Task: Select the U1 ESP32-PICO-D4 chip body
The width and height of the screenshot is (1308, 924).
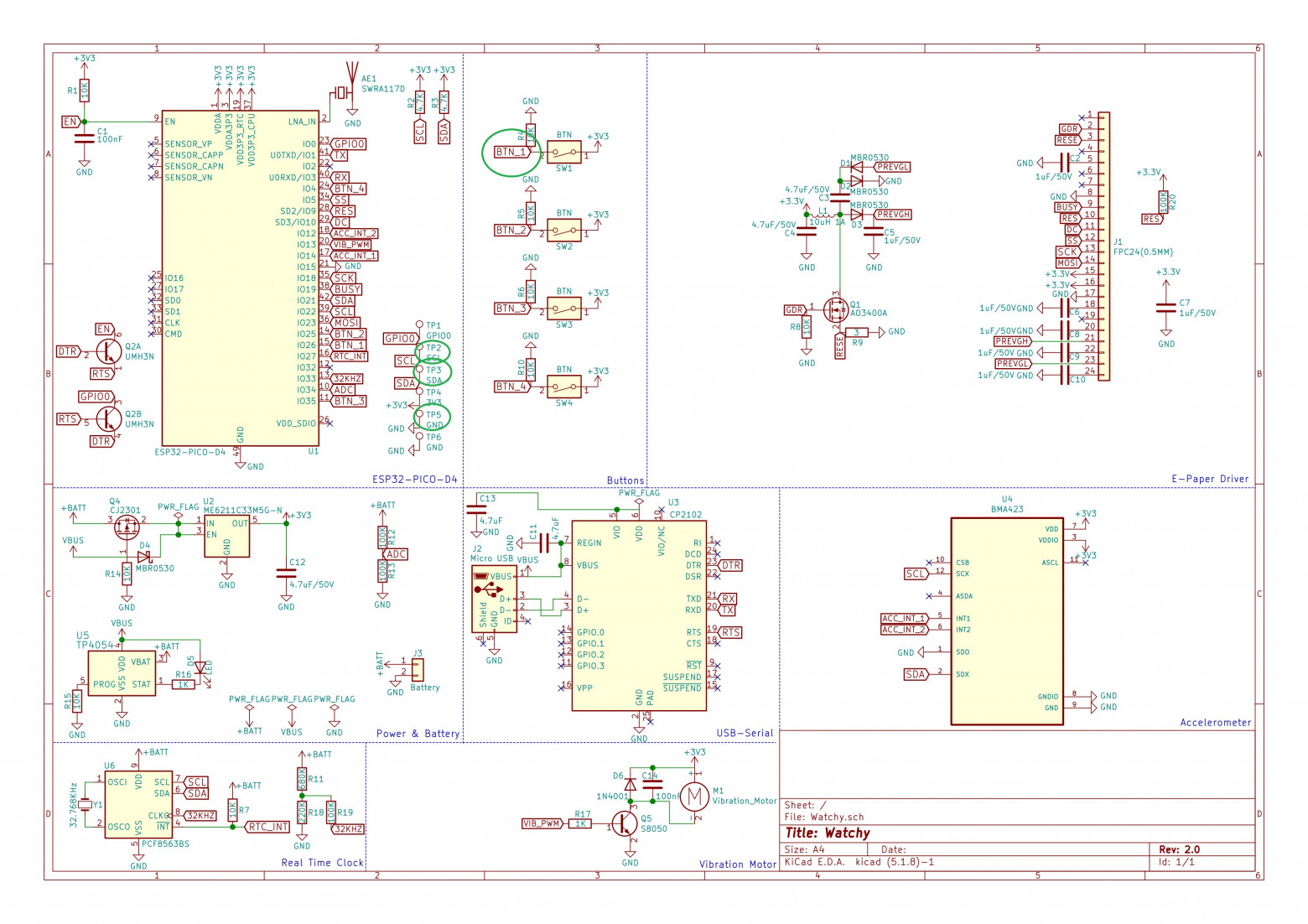Action: pyautogui.click(x=241, y=278)
